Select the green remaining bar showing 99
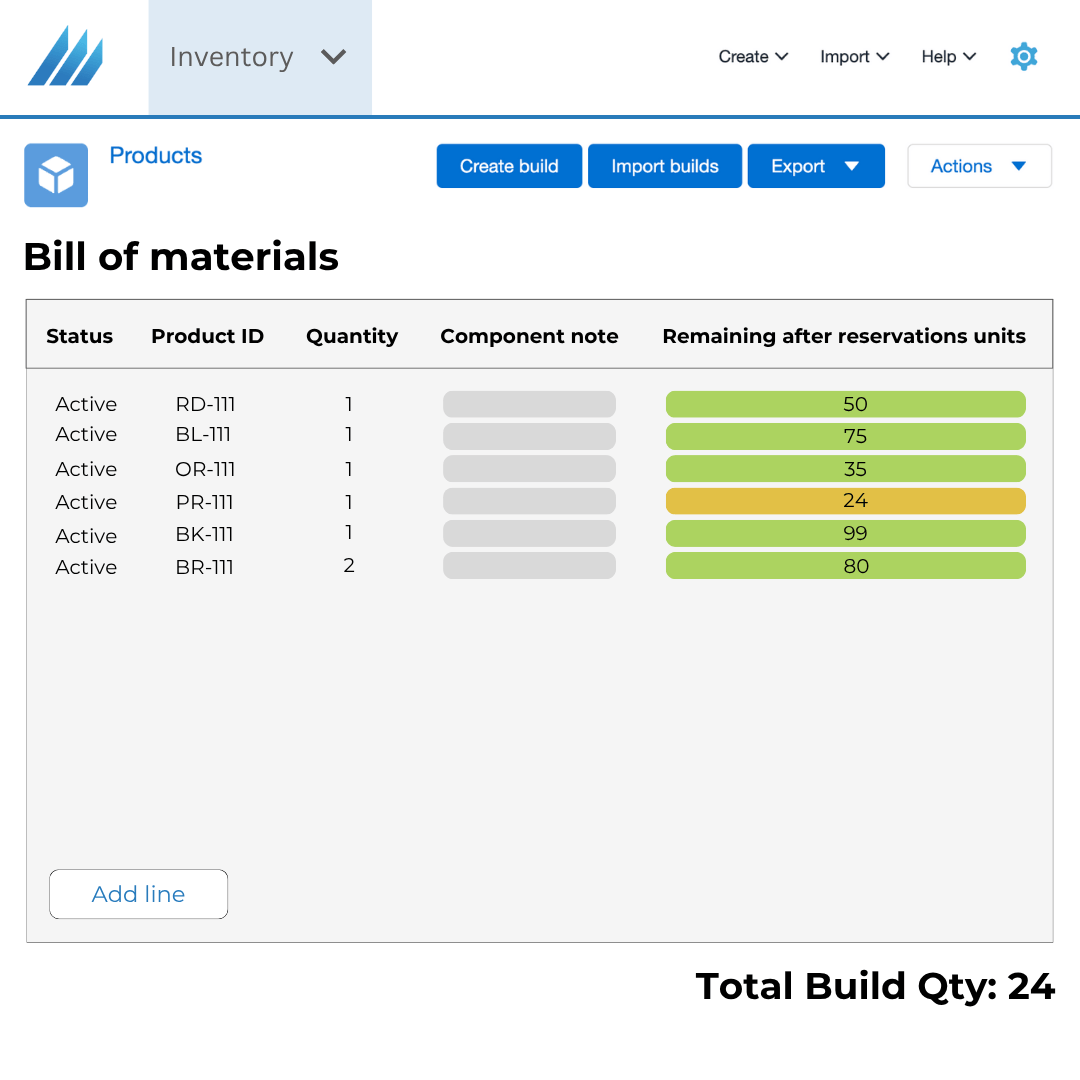Viewport: 1080px width, 1080px height. pyautogui.click(x=845, y=533)
